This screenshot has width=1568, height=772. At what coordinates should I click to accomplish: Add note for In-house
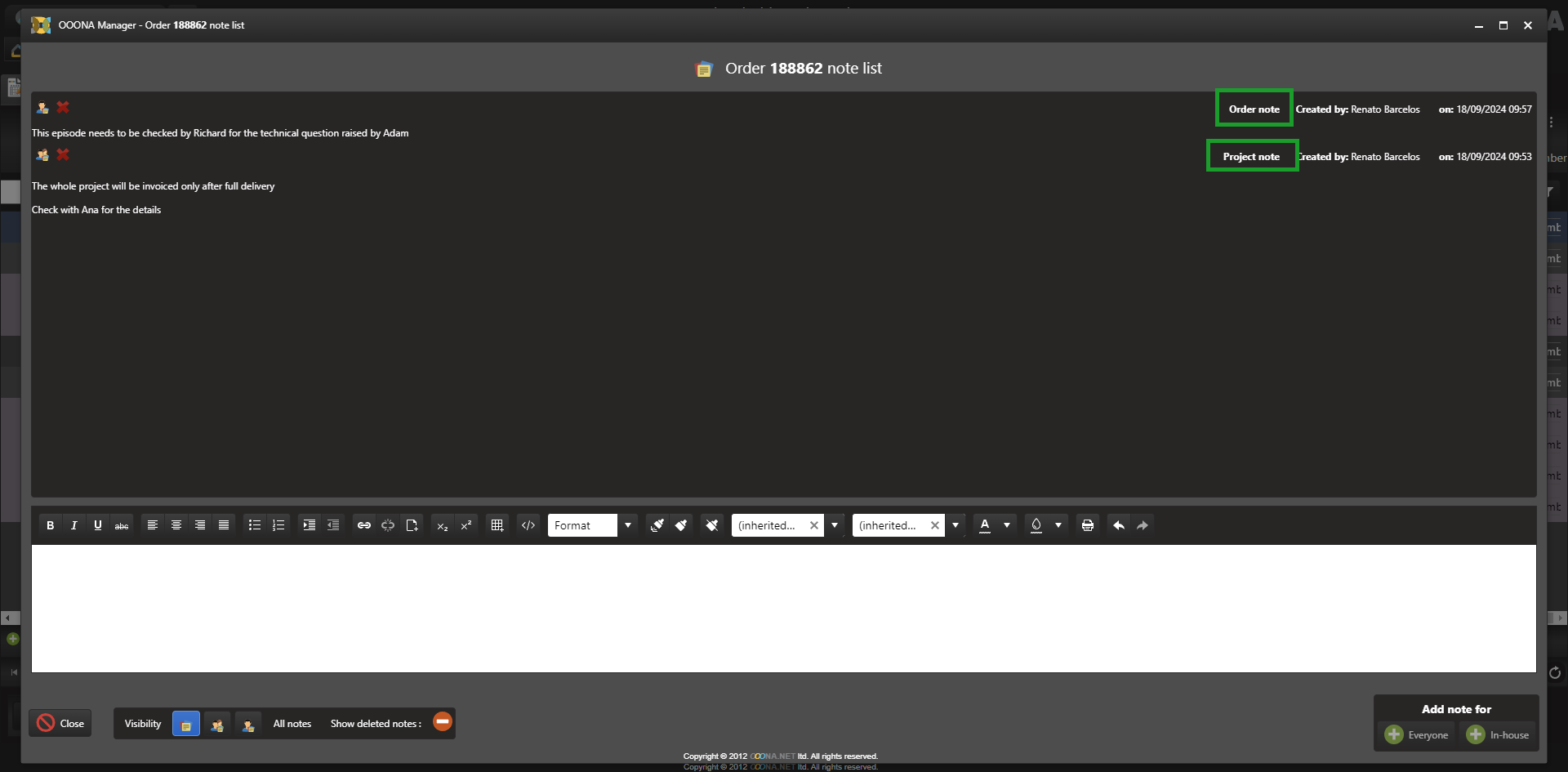coord(1499,734)
